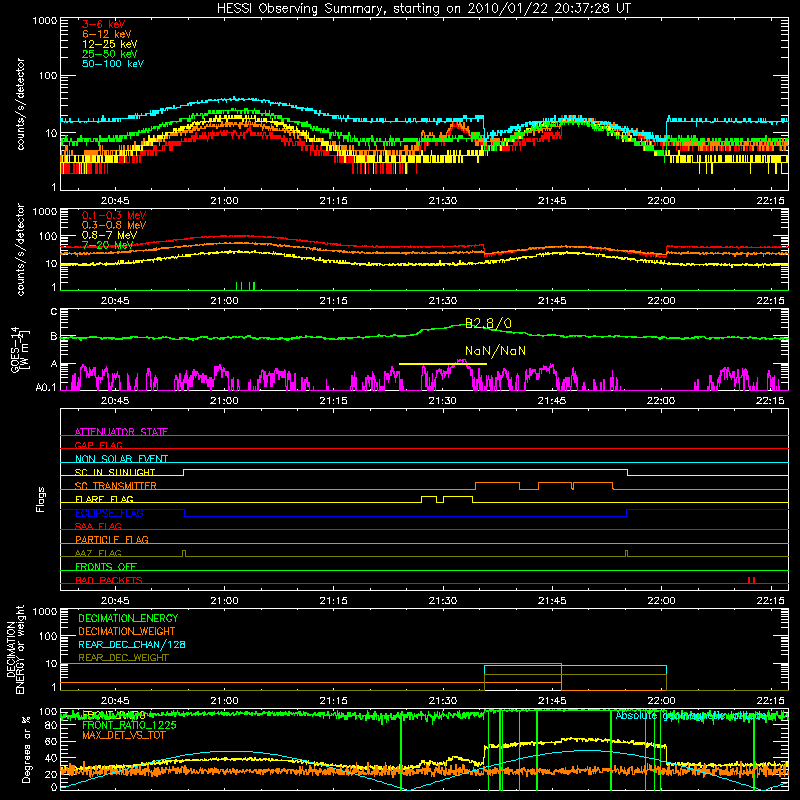Image resolution: width=800 pixels, height=800 pixels.
Task: Select the 6-12 keV legend label
Action: coord(107,34)
